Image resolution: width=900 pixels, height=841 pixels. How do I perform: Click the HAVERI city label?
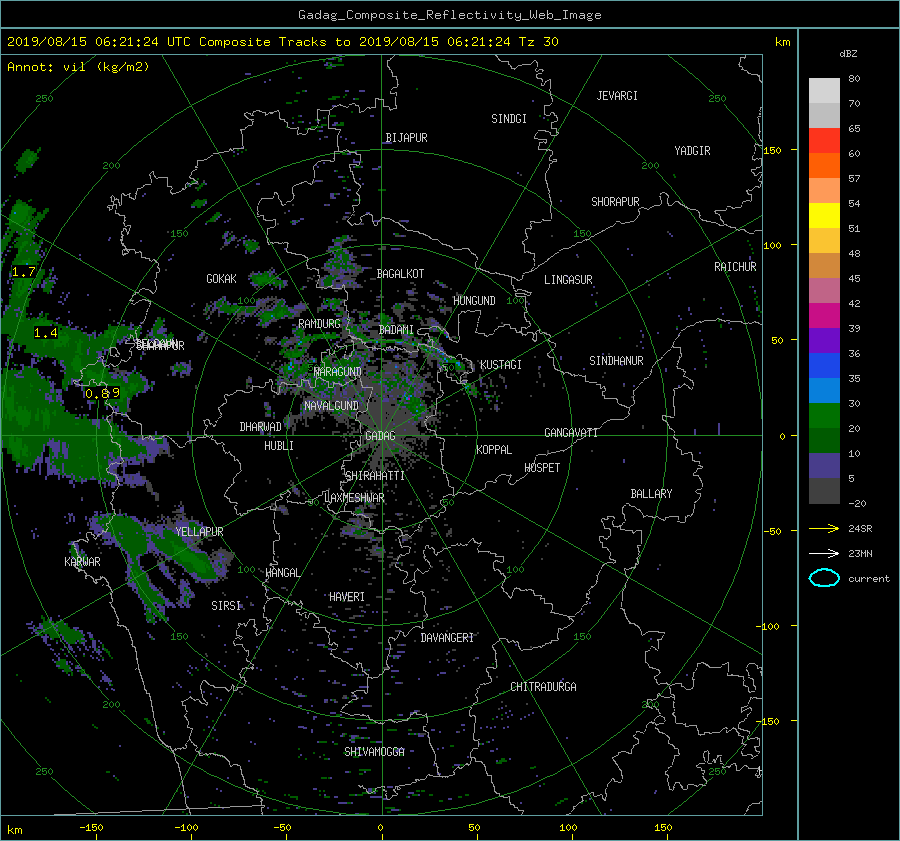(x=347, y=597)
